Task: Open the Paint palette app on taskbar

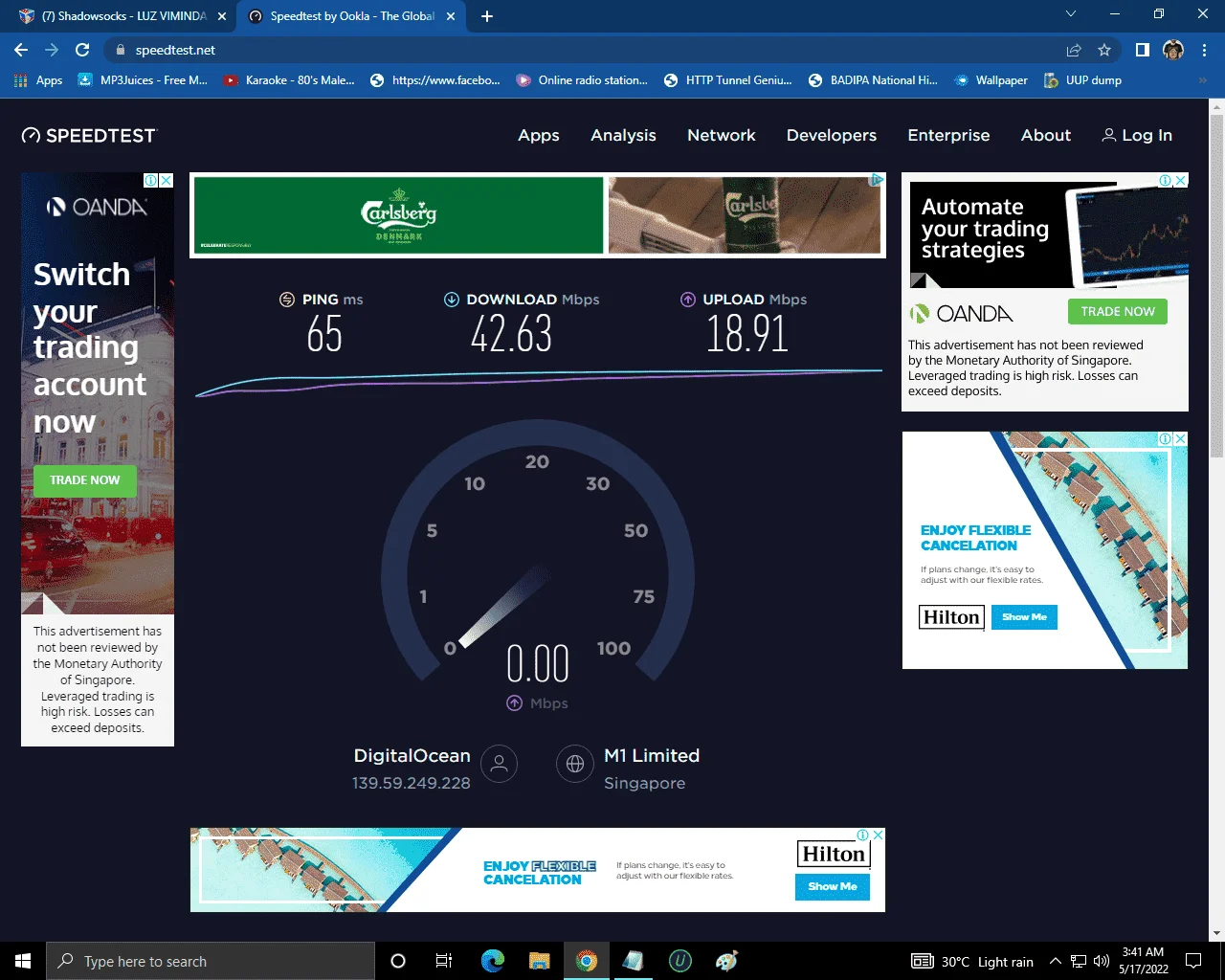Action: pyautogui.click(x=726, y=961)
